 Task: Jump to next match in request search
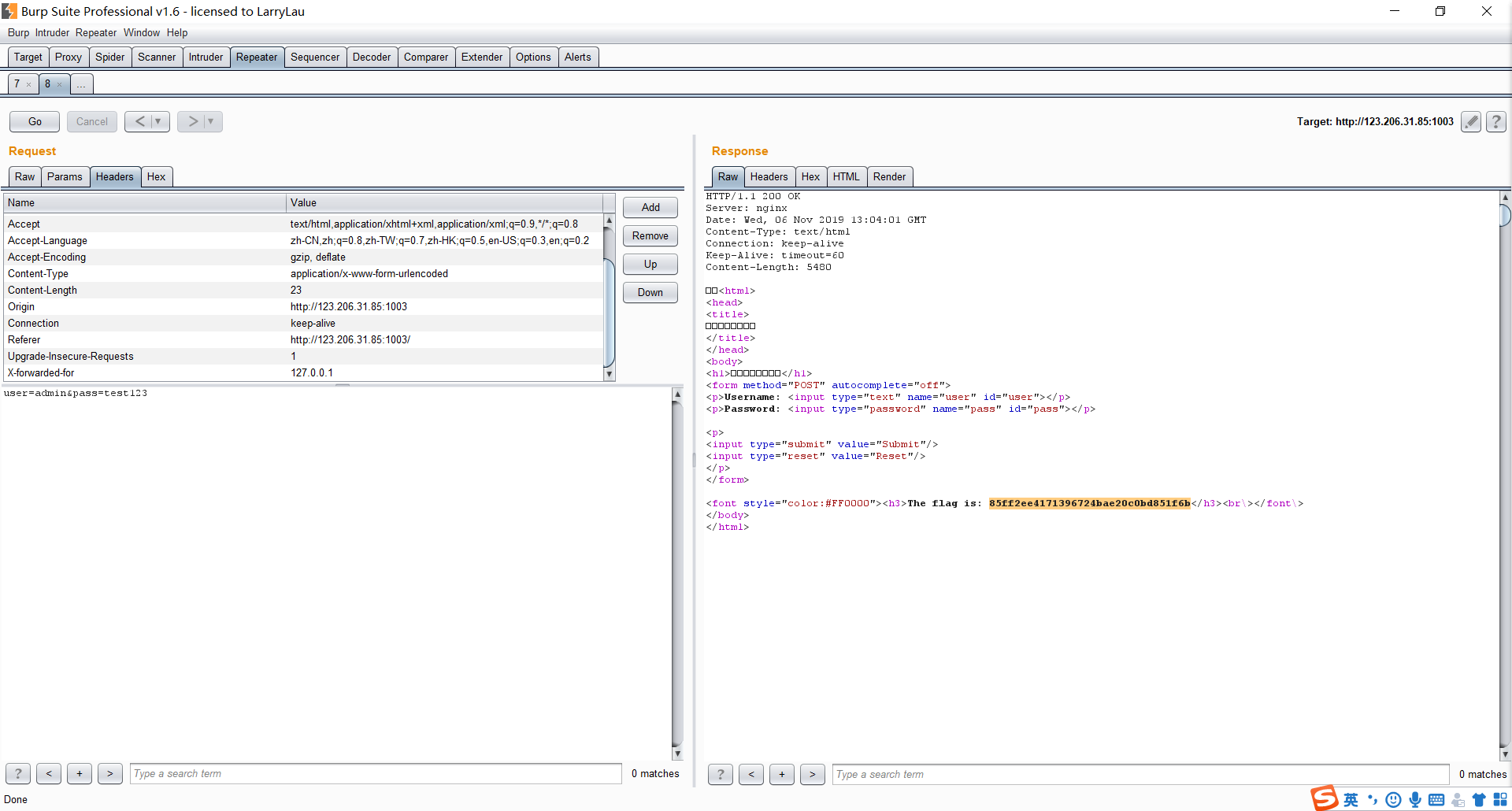(x=110, y=774)
